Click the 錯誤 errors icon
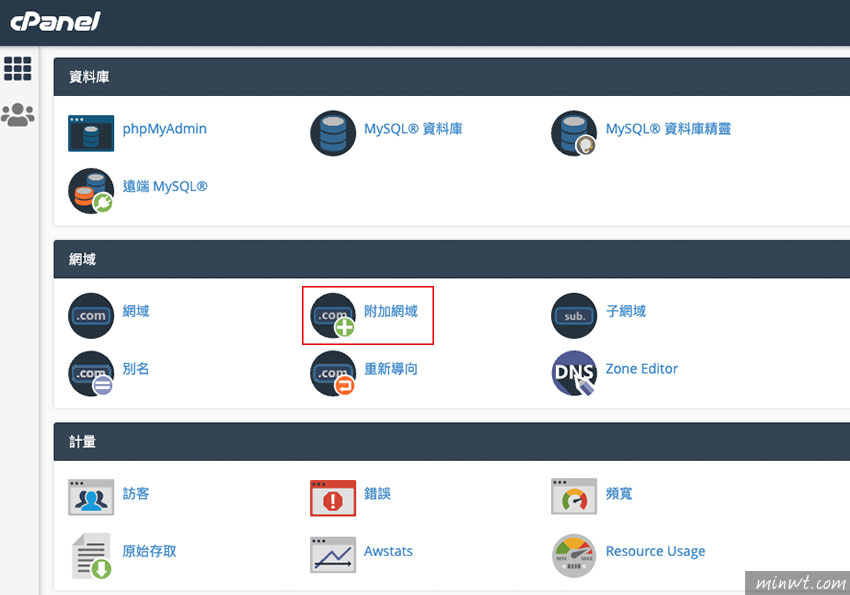The image size is (850, 595). [333, 497]
